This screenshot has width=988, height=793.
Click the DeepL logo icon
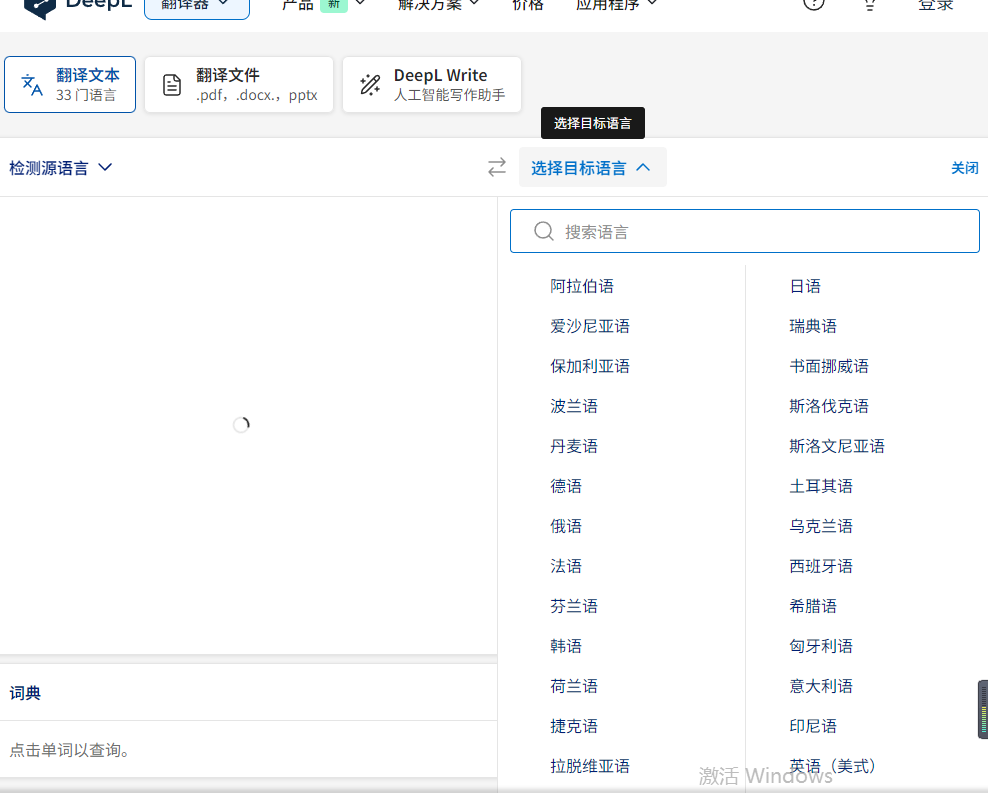click(x=40, y=8)
